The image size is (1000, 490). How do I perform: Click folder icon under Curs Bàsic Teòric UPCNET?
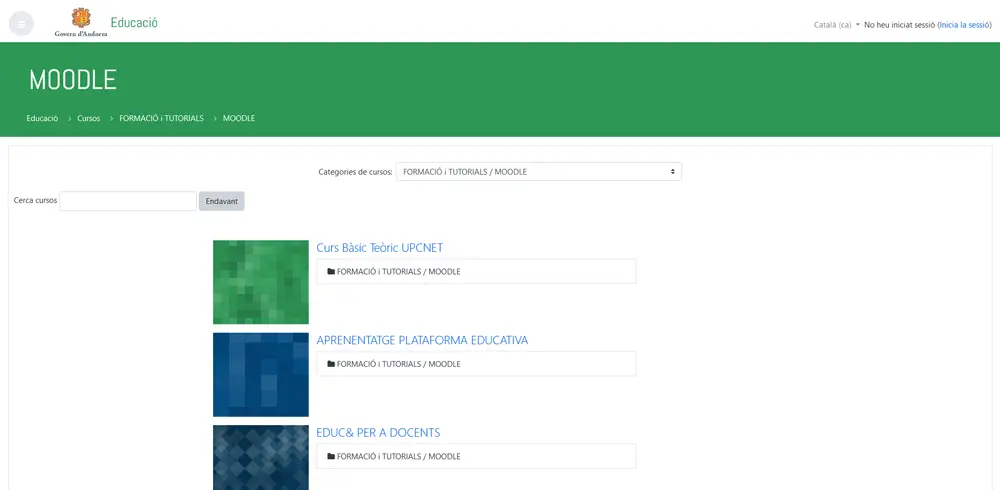click(331, 272)
